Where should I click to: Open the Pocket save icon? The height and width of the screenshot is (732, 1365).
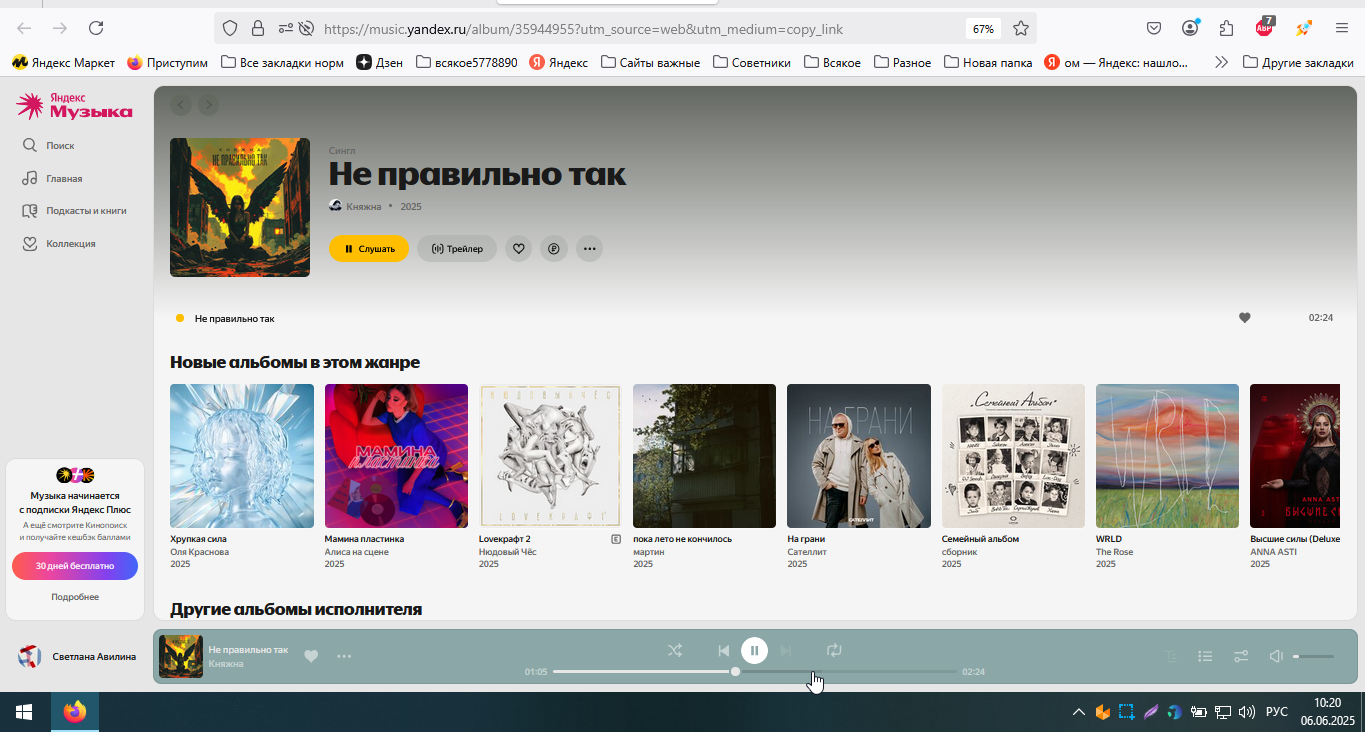click(x=1154, y=28)
